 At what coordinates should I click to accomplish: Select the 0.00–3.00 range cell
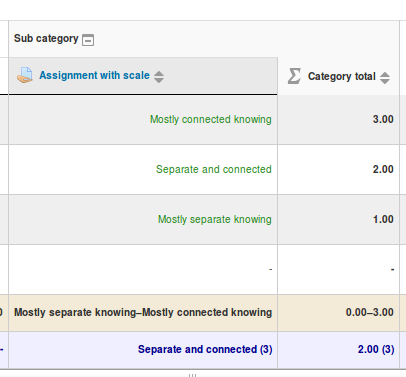338,313
